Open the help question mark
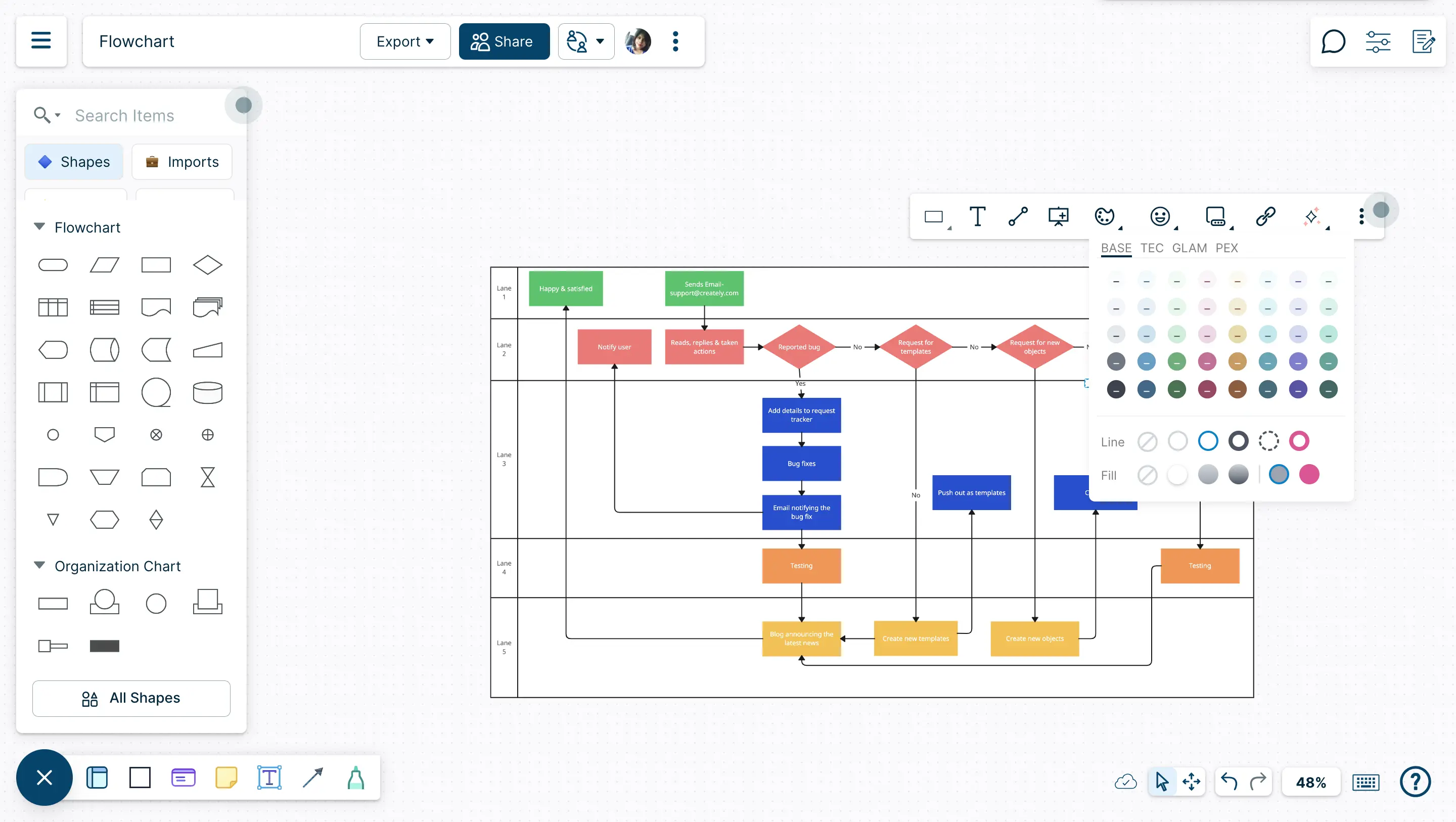The width and height of the screenshot is (1456, 822). click(x=1416, y=782)
